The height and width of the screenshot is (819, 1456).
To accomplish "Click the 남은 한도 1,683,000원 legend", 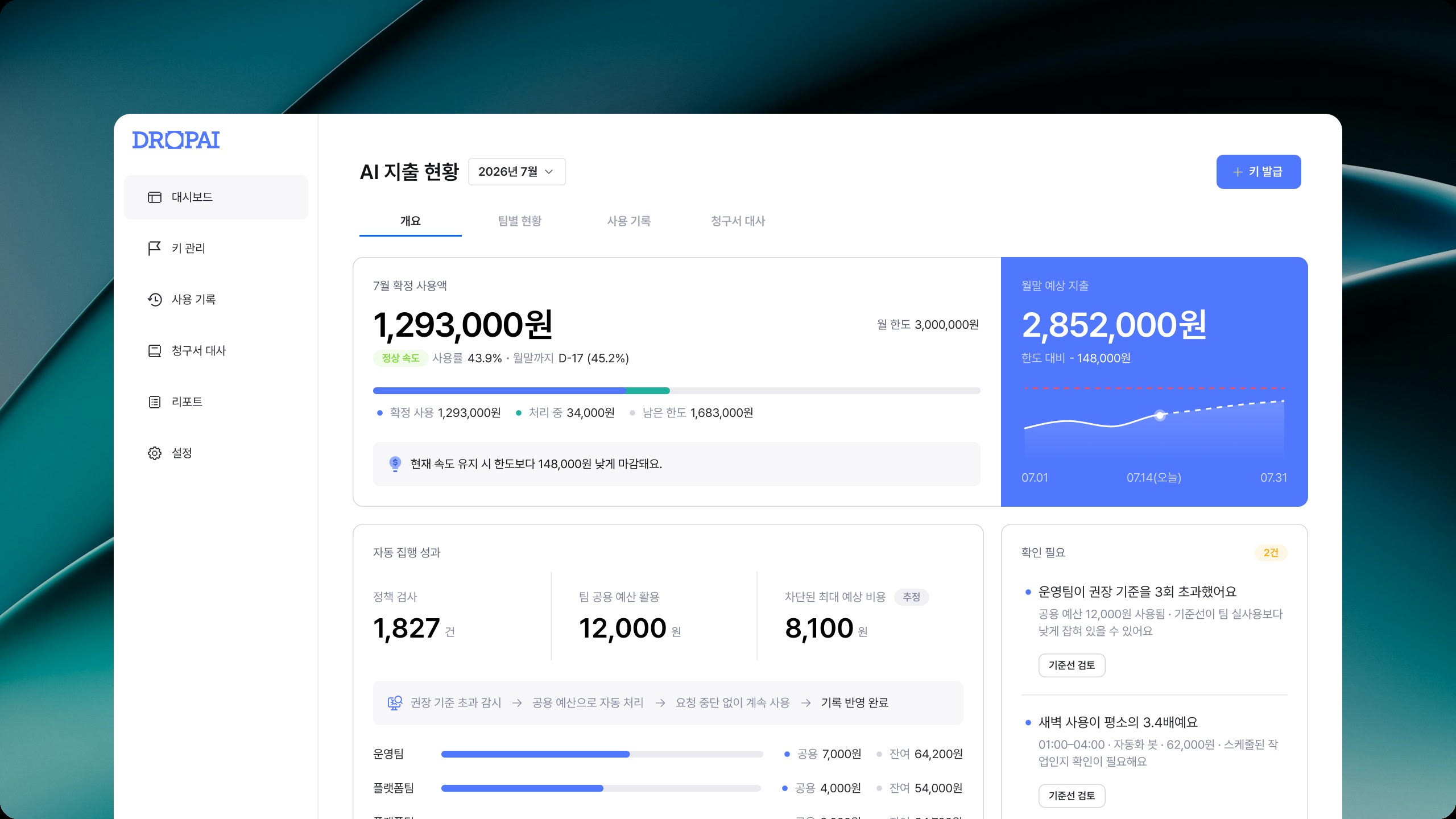I will coord(692,413).
